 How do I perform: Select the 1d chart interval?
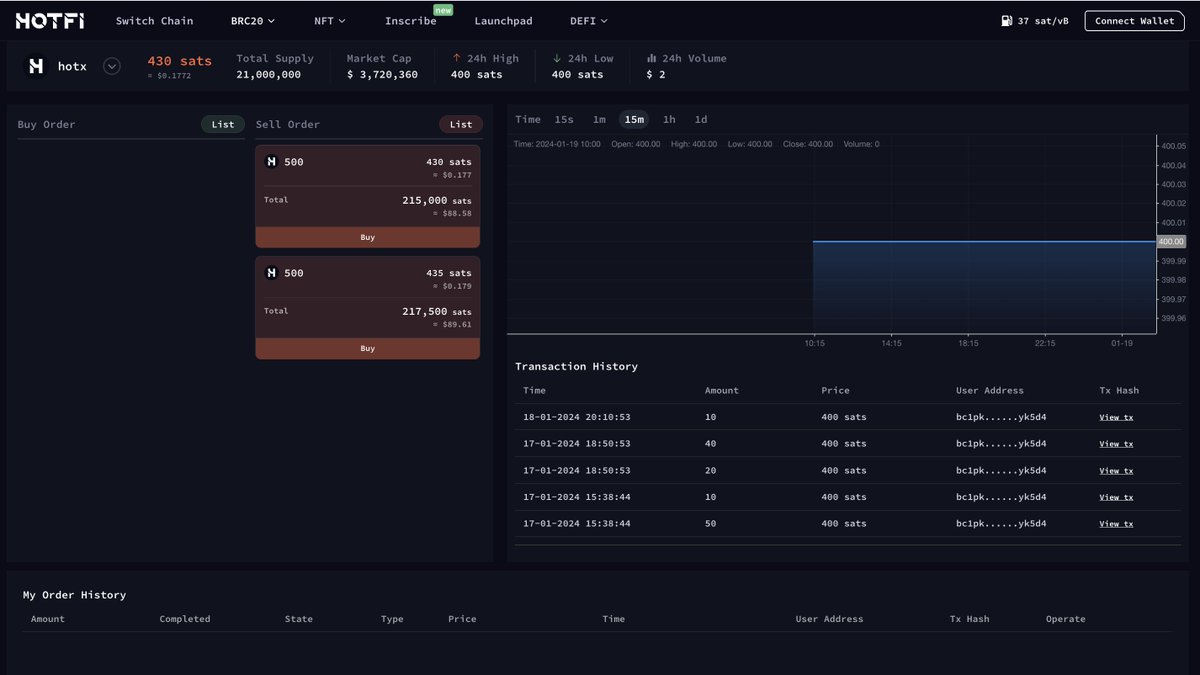click(x=701, y=119)
